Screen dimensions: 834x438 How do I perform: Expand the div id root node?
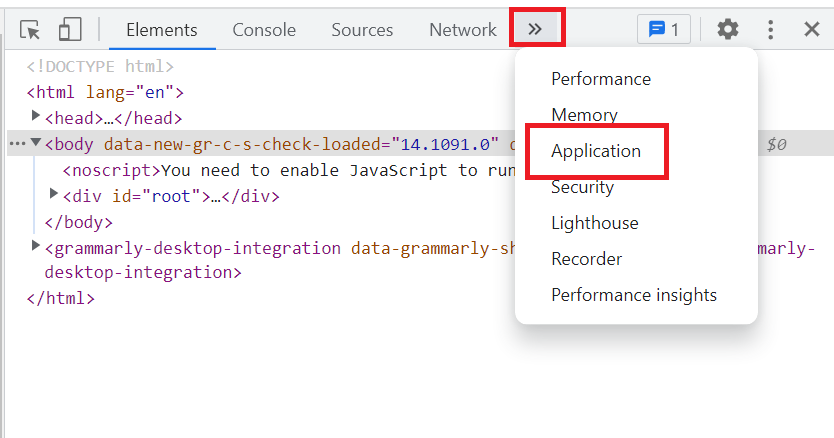(55, 194)
